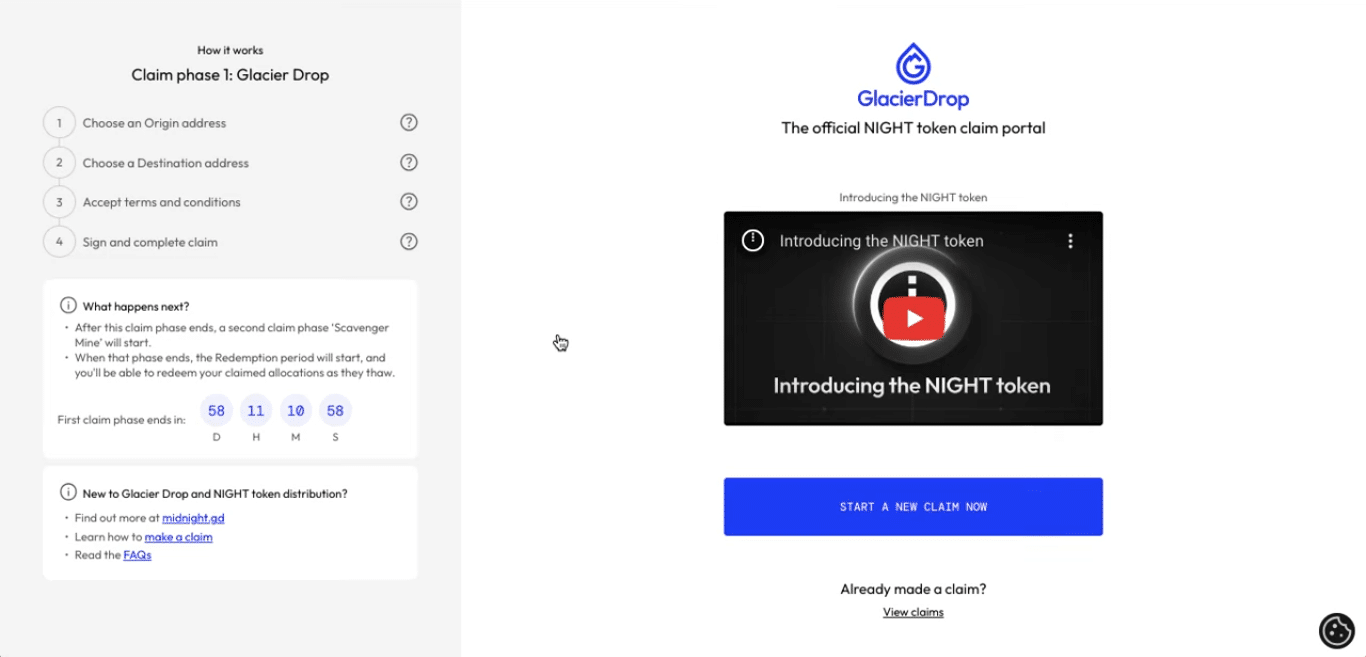The width and height of the screenshot is (1366, 657).
Task: Click the days countdown value 58
Action: 216,410
